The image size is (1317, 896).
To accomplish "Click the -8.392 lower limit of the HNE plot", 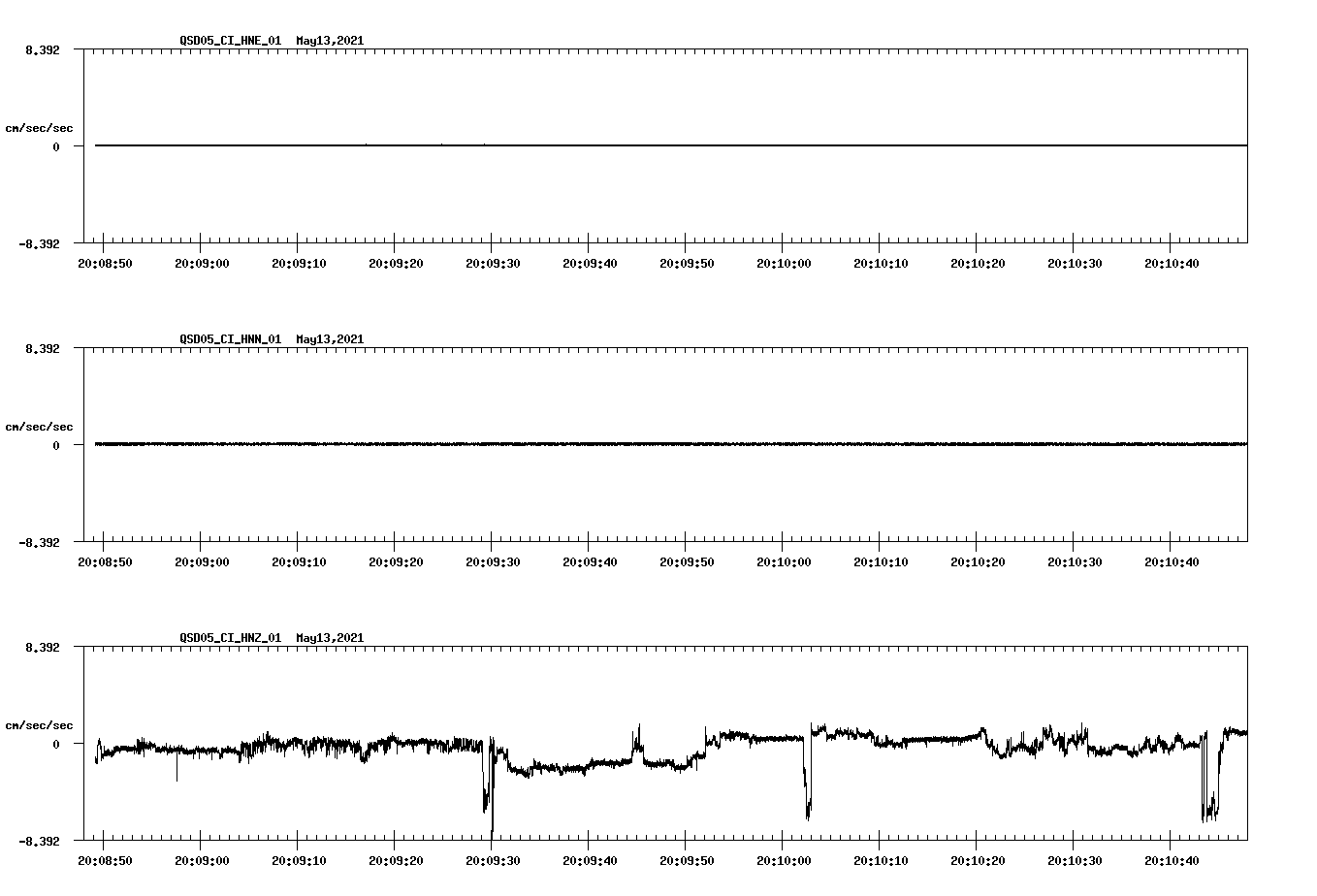I will click(41, 243).
